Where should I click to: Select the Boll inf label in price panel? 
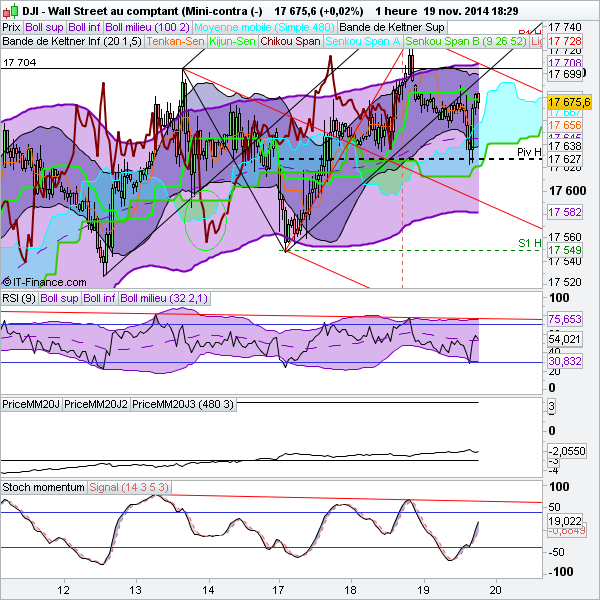pos(84,28)
